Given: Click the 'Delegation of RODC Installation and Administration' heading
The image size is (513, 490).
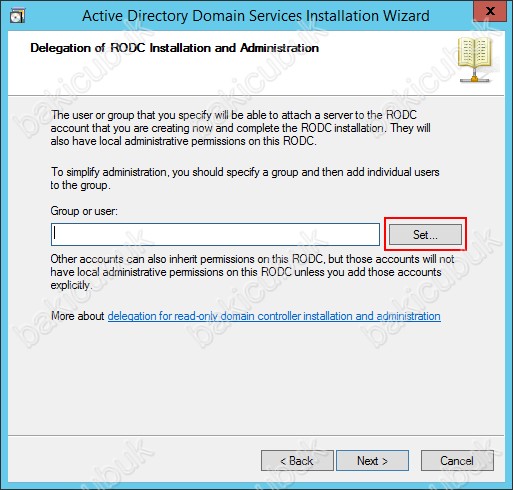Looking at the screenshot, I should [x=174, y=48].
